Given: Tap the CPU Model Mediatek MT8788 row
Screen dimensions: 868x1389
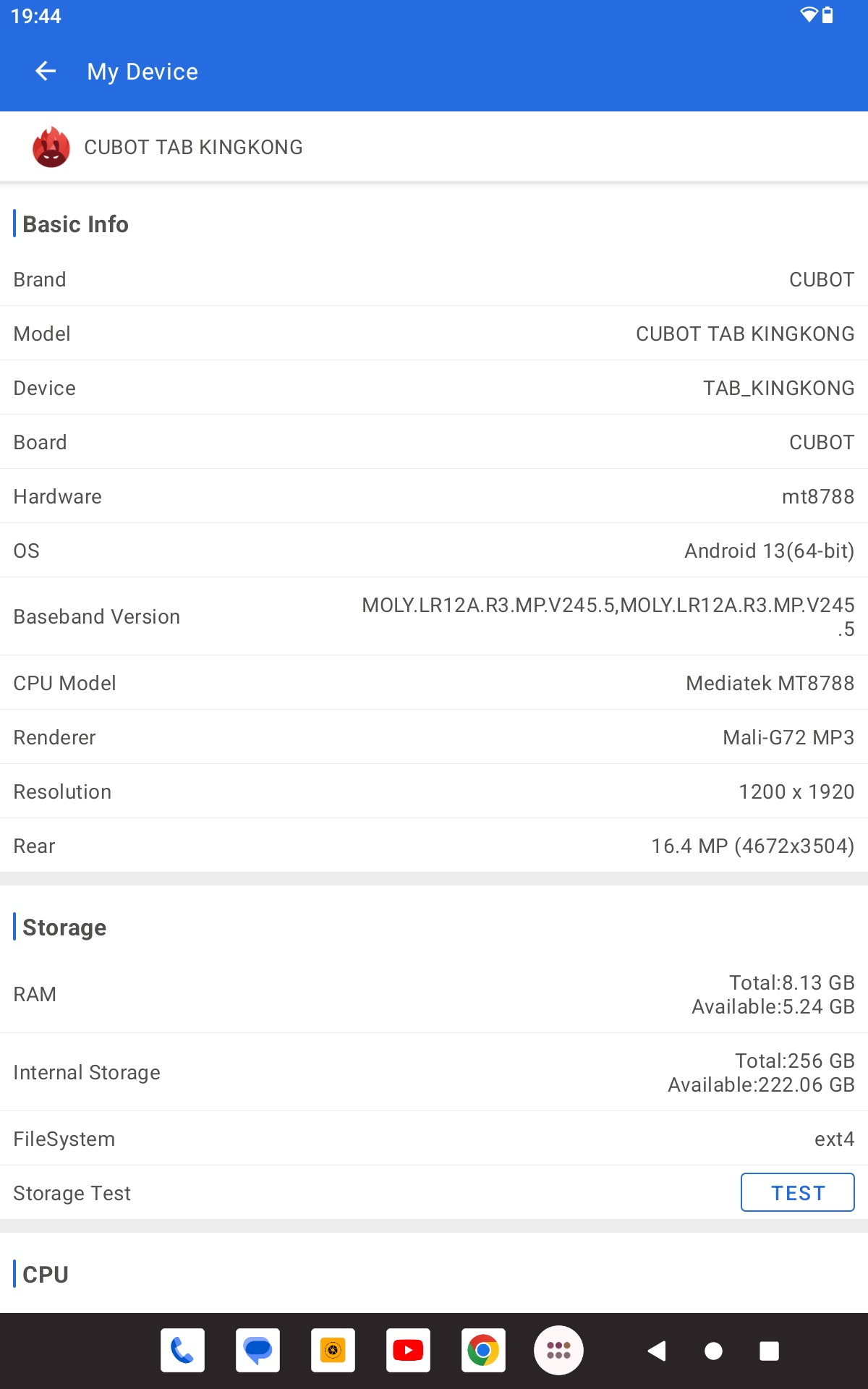Looking at the screenshot, I should pyautogui.click(x=434, y=683).
